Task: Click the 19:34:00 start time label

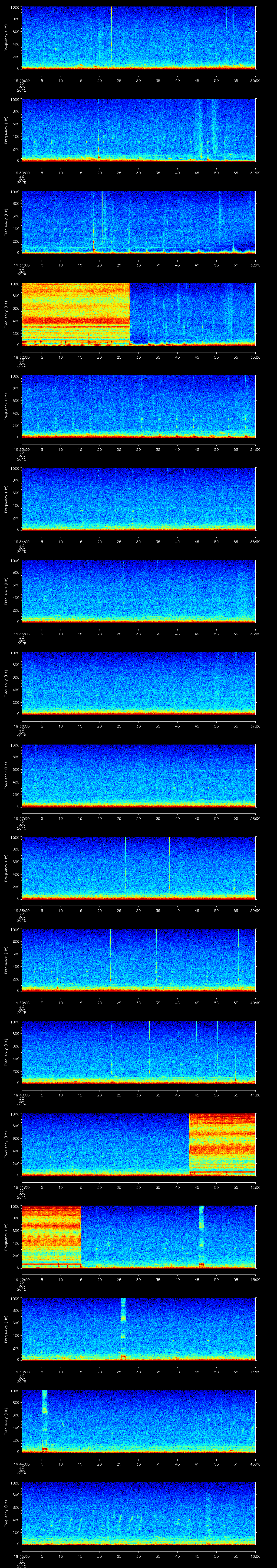Action: pos(21,542)
